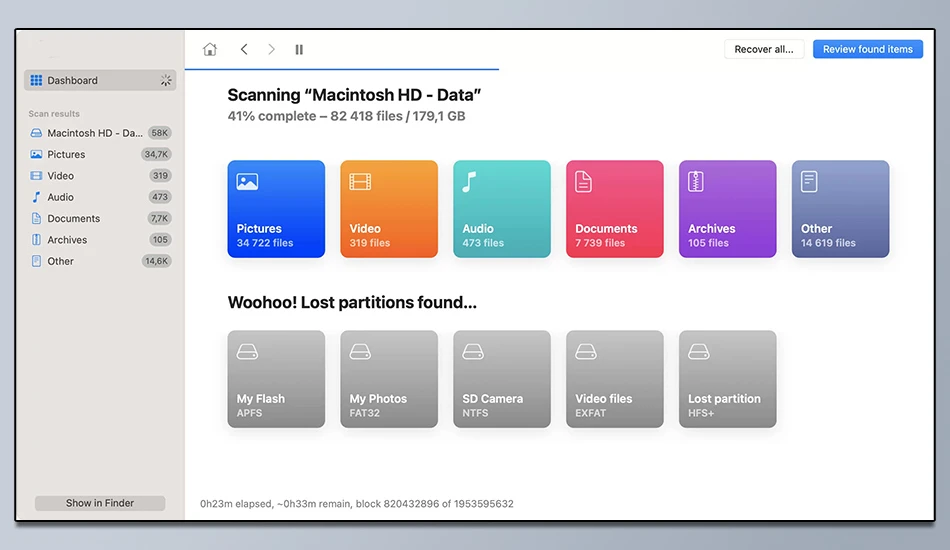Click the 58K count badge
The width and height of the screenshot is (950, 550).
tap(160, 133)
